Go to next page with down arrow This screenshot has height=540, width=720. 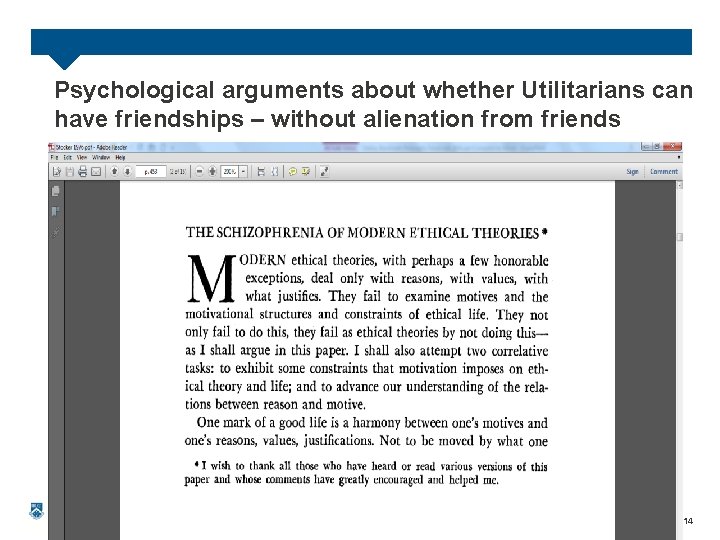coord(127,171)
